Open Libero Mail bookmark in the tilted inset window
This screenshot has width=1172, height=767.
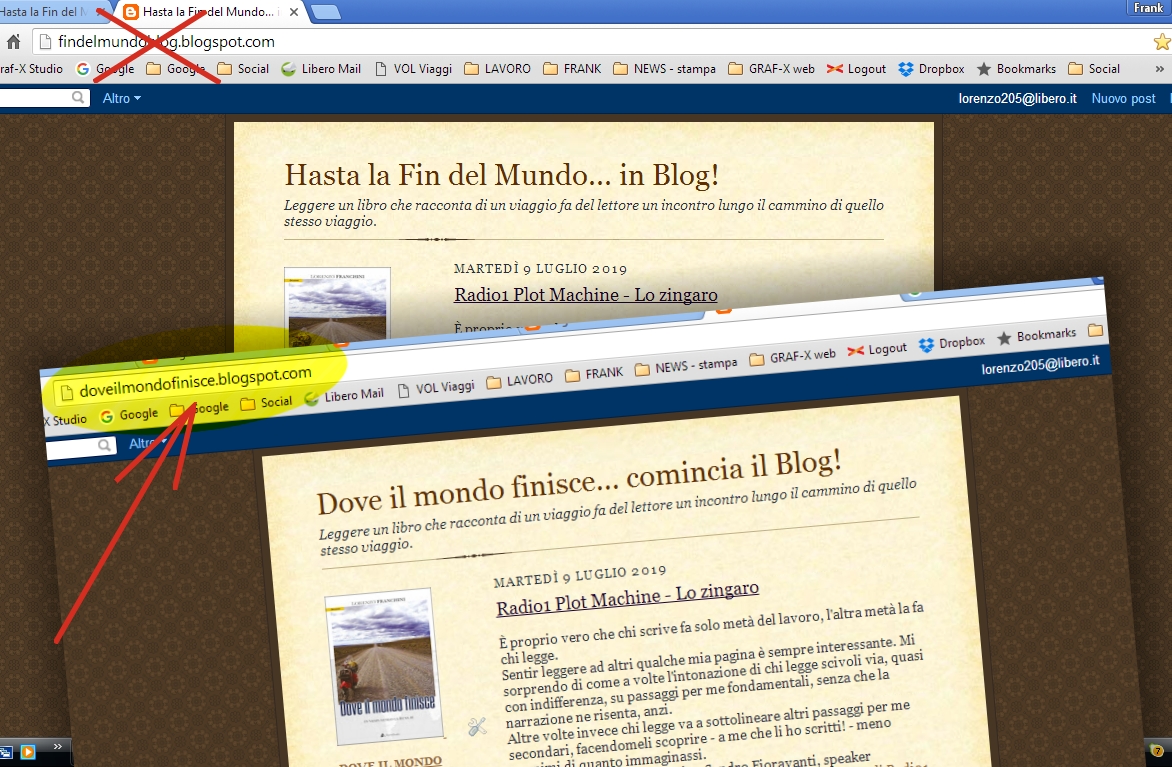coord(344,397)
